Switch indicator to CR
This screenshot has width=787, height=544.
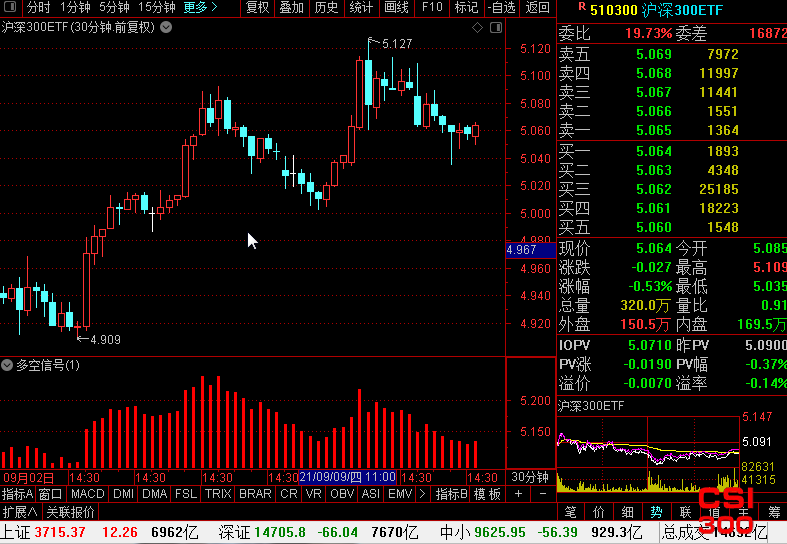[x=289, y=494]
